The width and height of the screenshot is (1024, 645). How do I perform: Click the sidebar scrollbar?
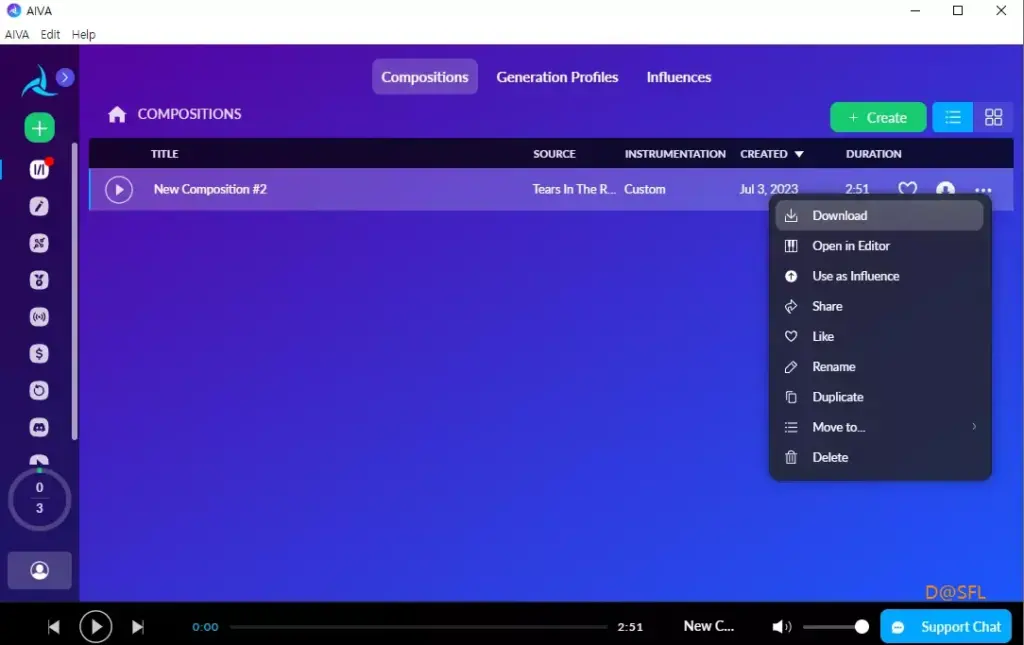74,291
